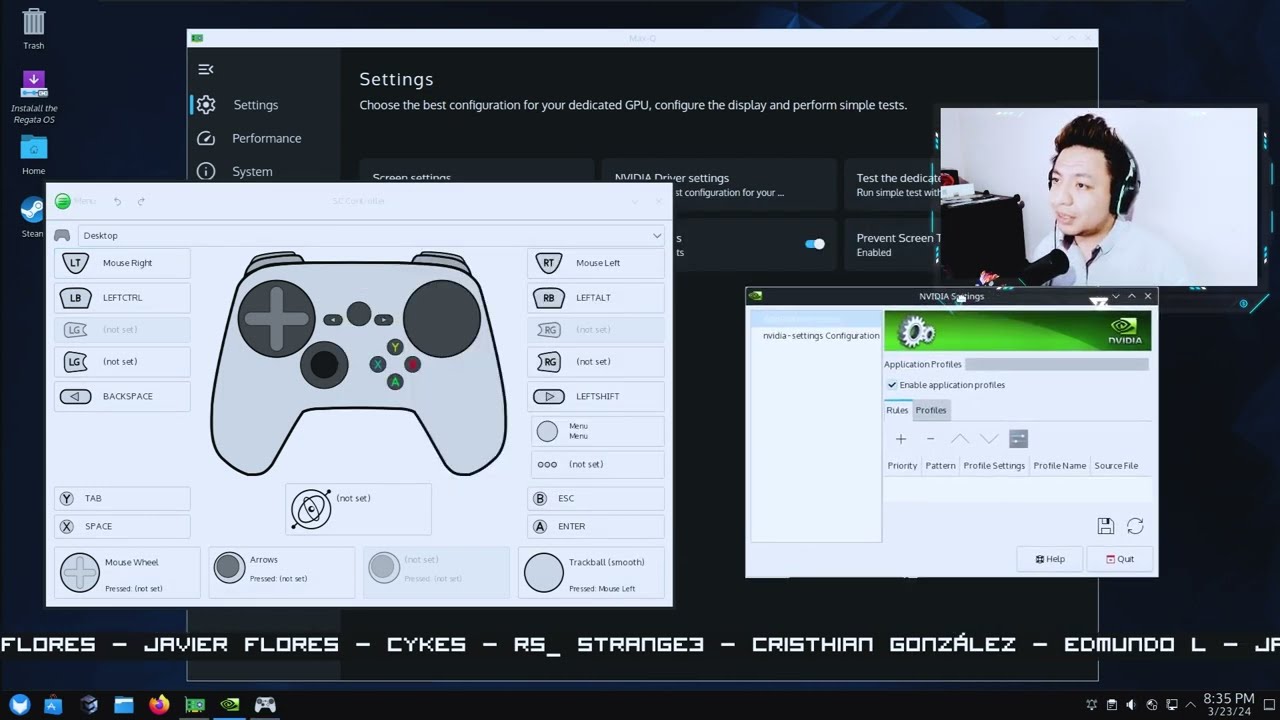Screen dimensions: 1280x720
Task: Open the Trackball (smooth) right pad binding
Action: pos(592,572)
